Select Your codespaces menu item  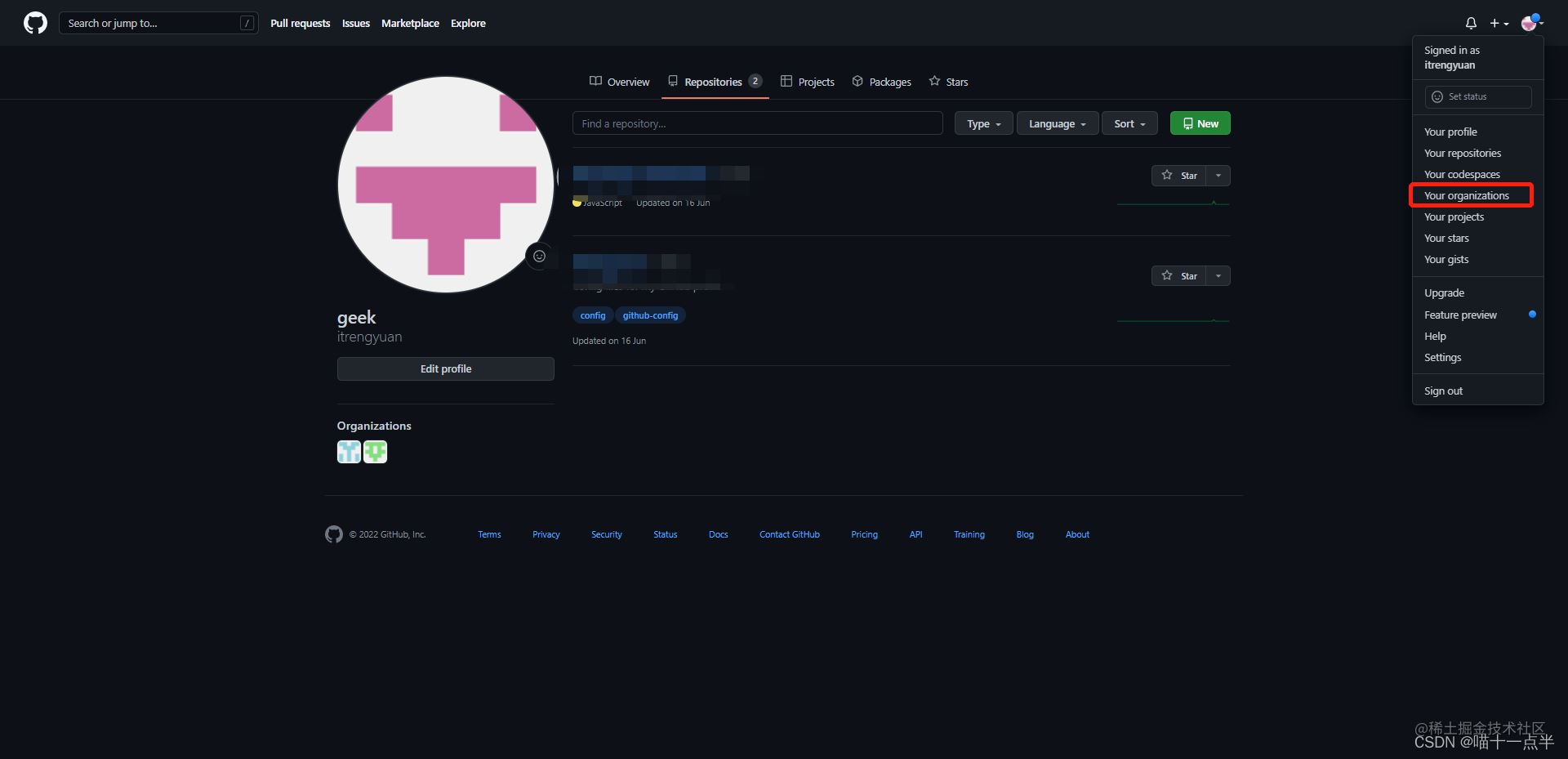click(1478, 174)
